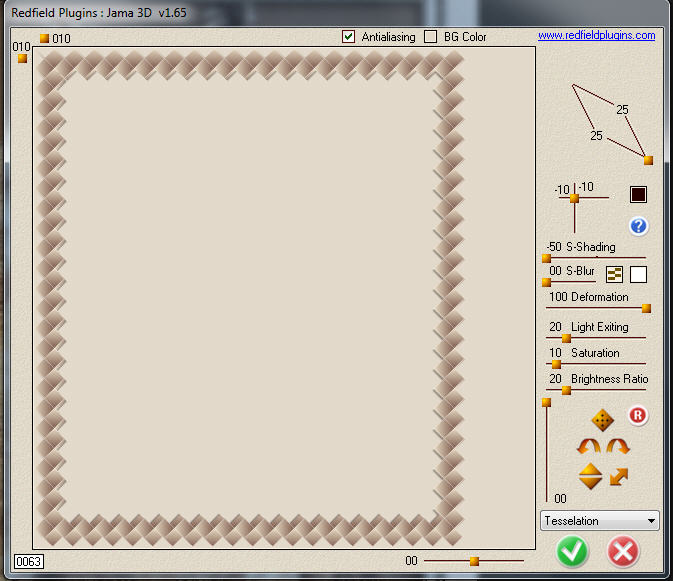This screenshot has width=673, height=581.
Task: Click the blue question mark help icon
Action: [x=638, y=226]
